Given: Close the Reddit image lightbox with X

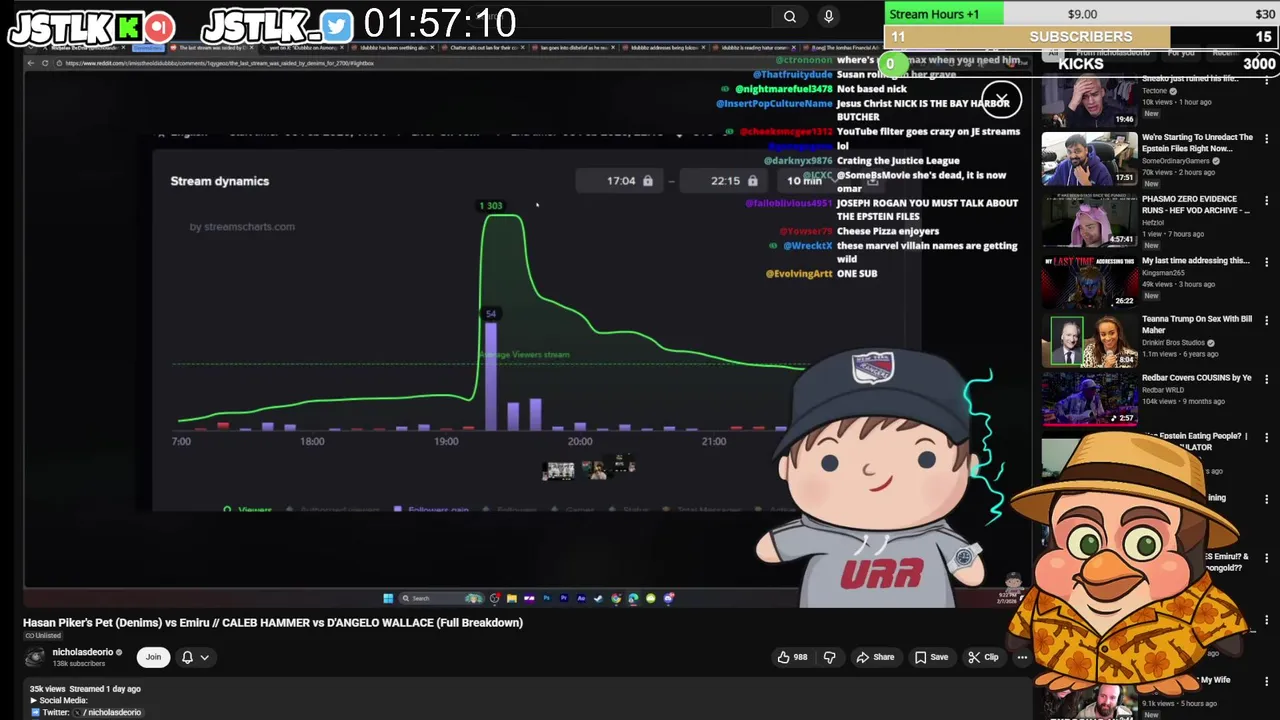Looking at the screenshot, I should [x=1001, y=99].
